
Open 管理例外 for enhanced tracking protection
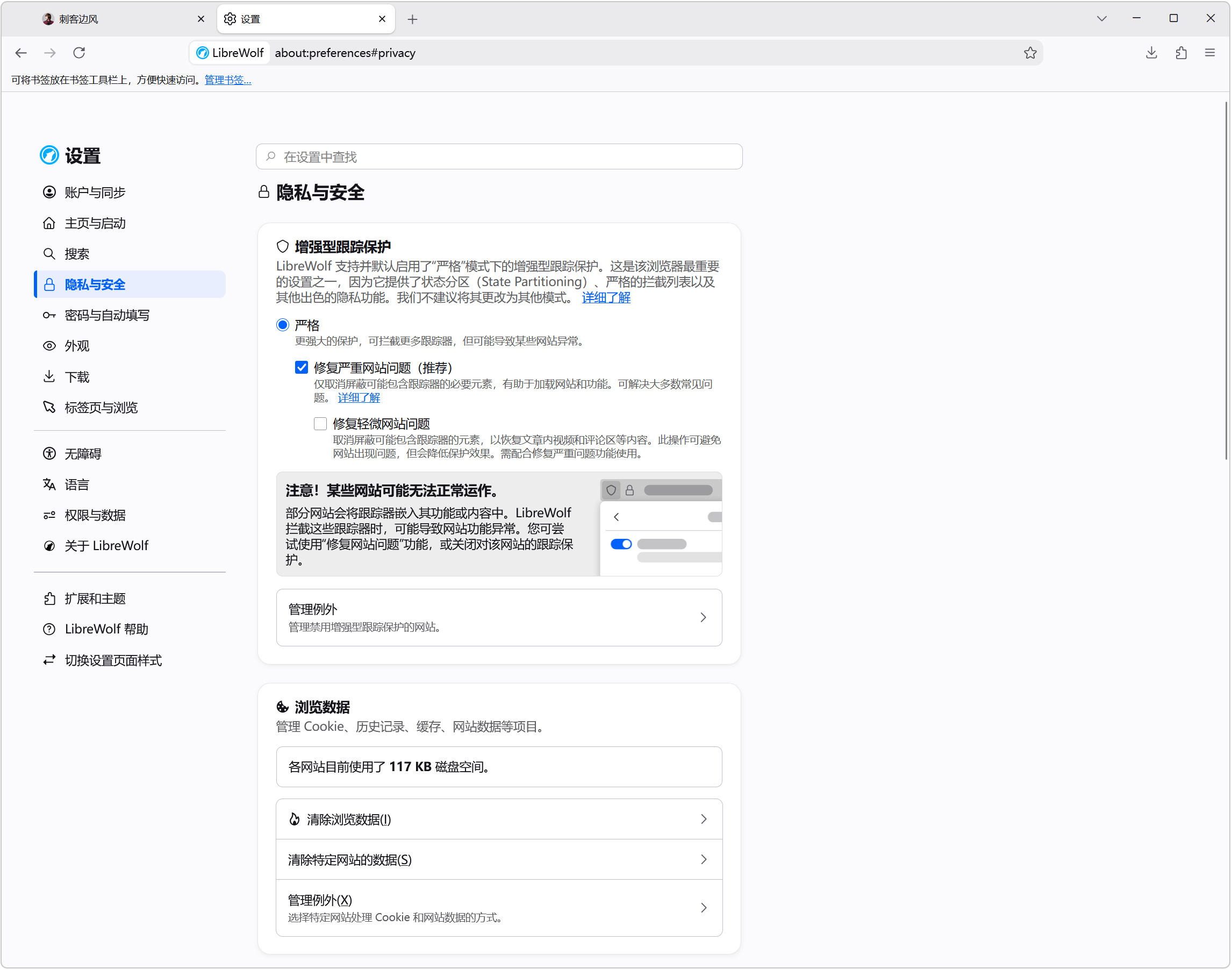499,617
